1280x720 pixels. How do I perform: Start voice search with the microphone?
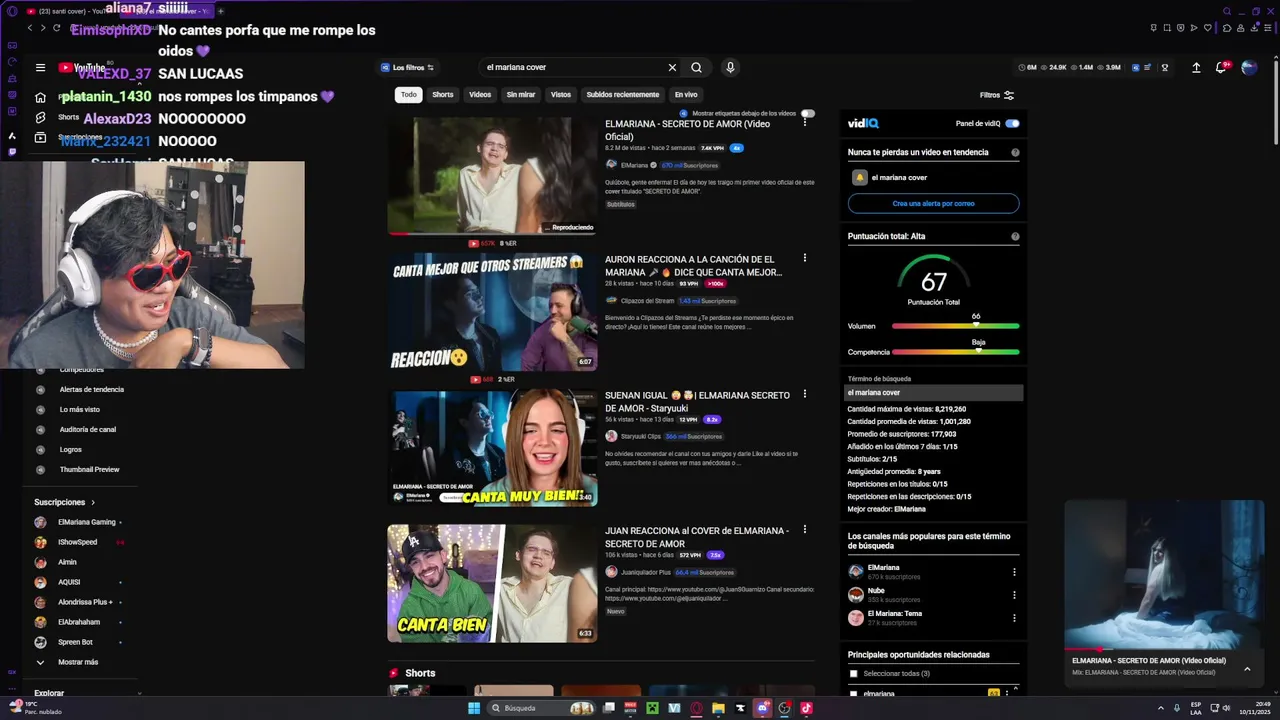730,67
